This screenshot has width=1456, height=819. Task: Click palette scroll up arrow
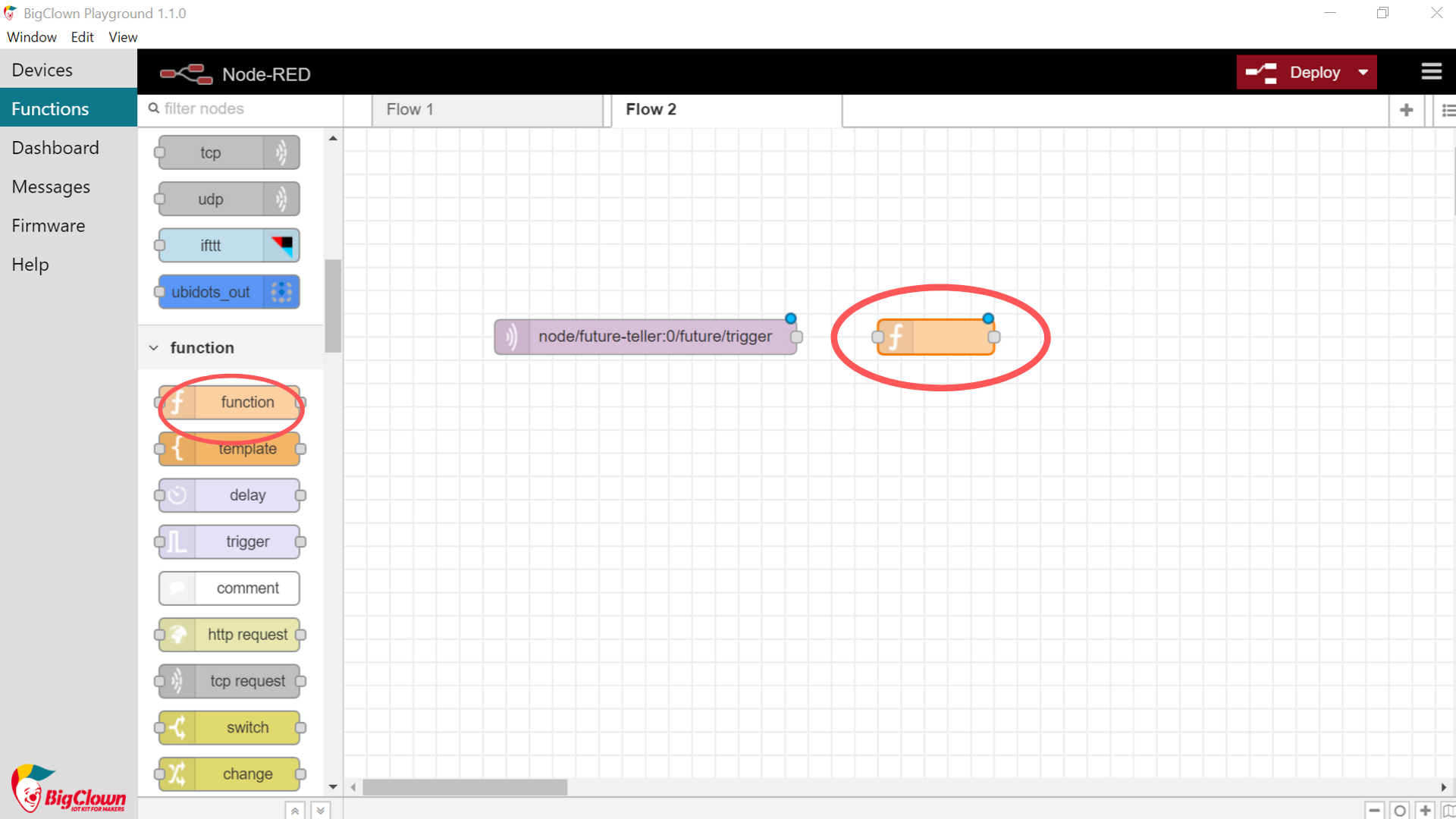[333, 139]
